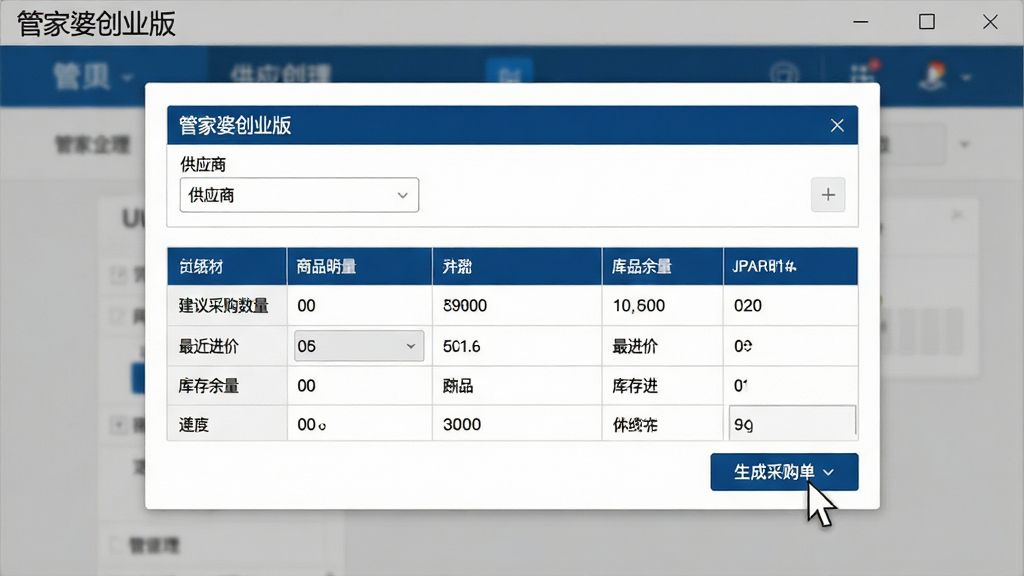This screenshot has width=1024, height=576.
Task: Open the 06 dropdown in 最近进价 row
Action: 359,346
